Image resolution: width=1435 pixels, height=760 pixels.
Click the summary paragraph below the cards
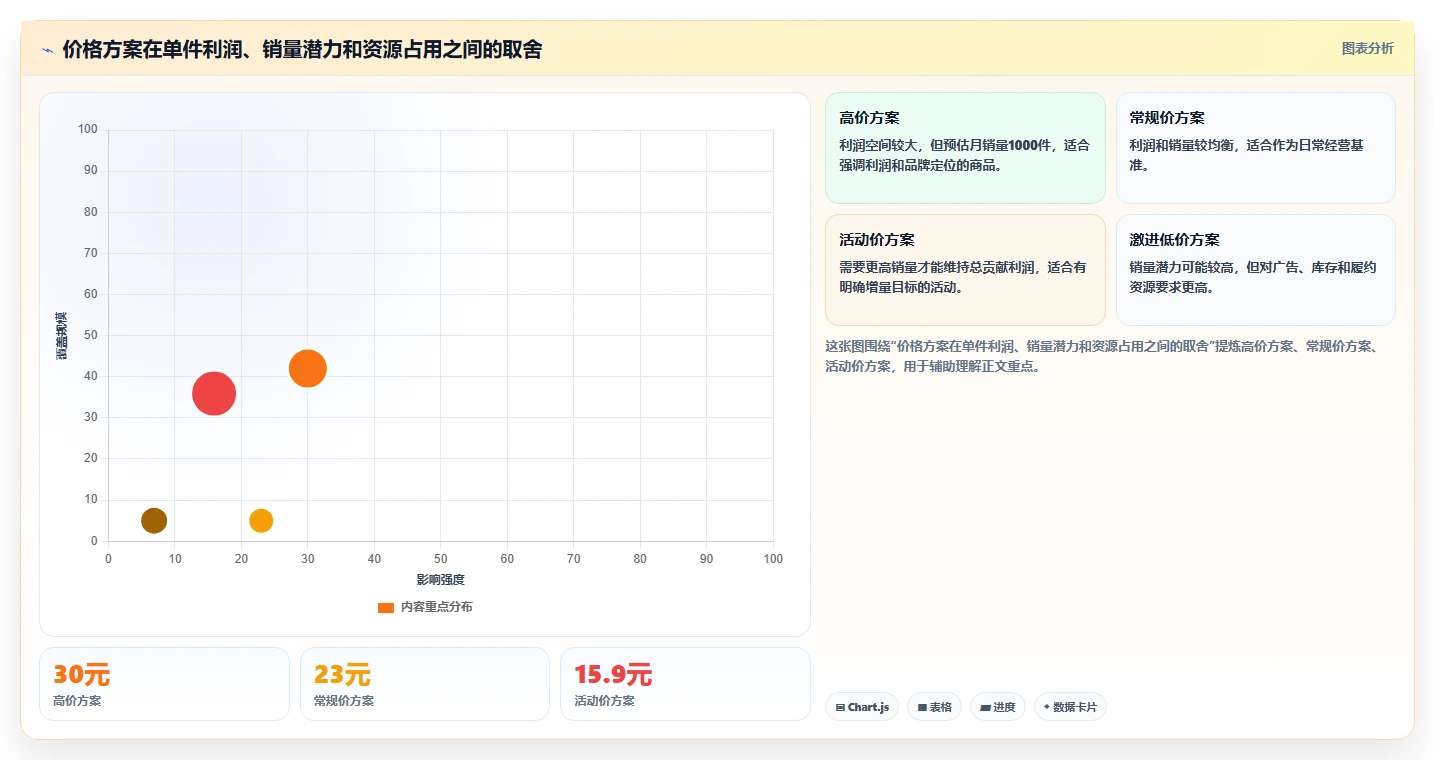(x=1102, y=356)
